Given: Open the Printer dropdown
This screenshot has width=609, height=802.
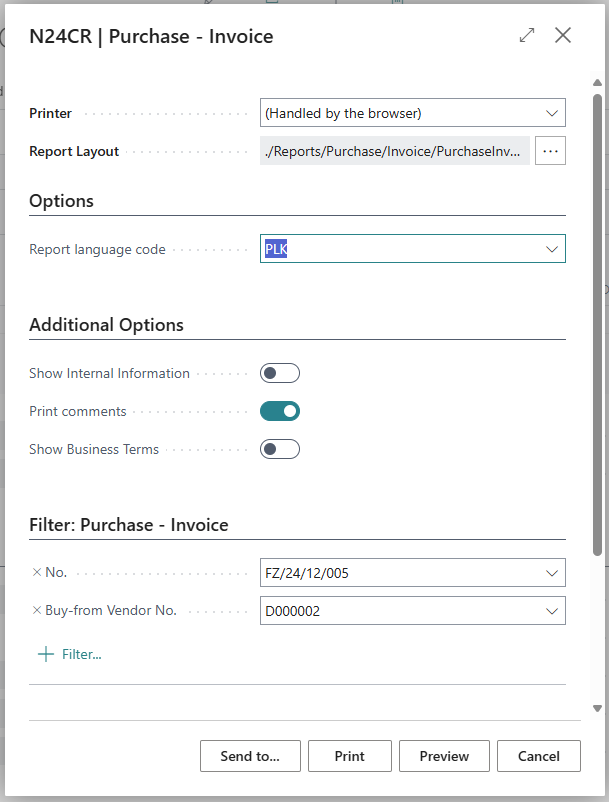Looking at the screenshot, I should 551,113.
